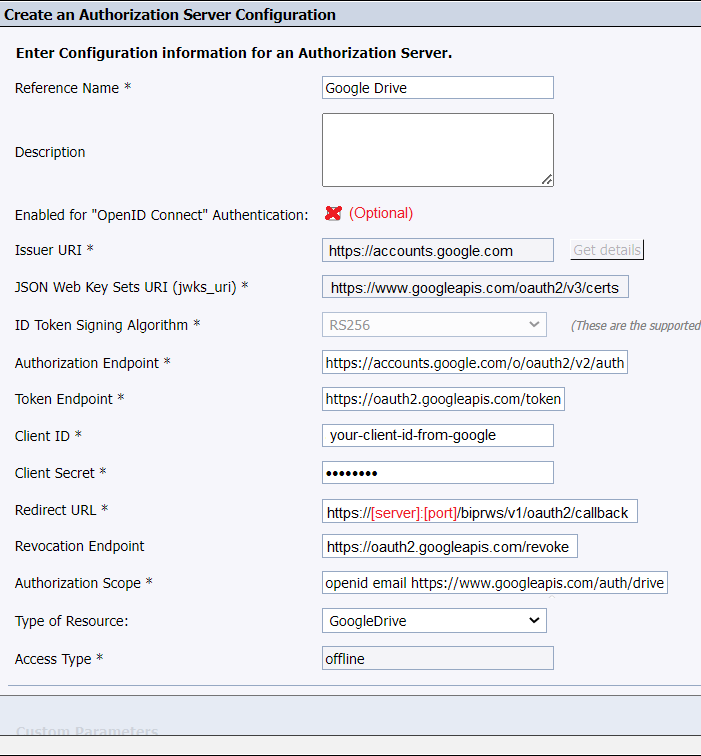Select the Issuer URI field
The image size is (701, 756).
437,250
